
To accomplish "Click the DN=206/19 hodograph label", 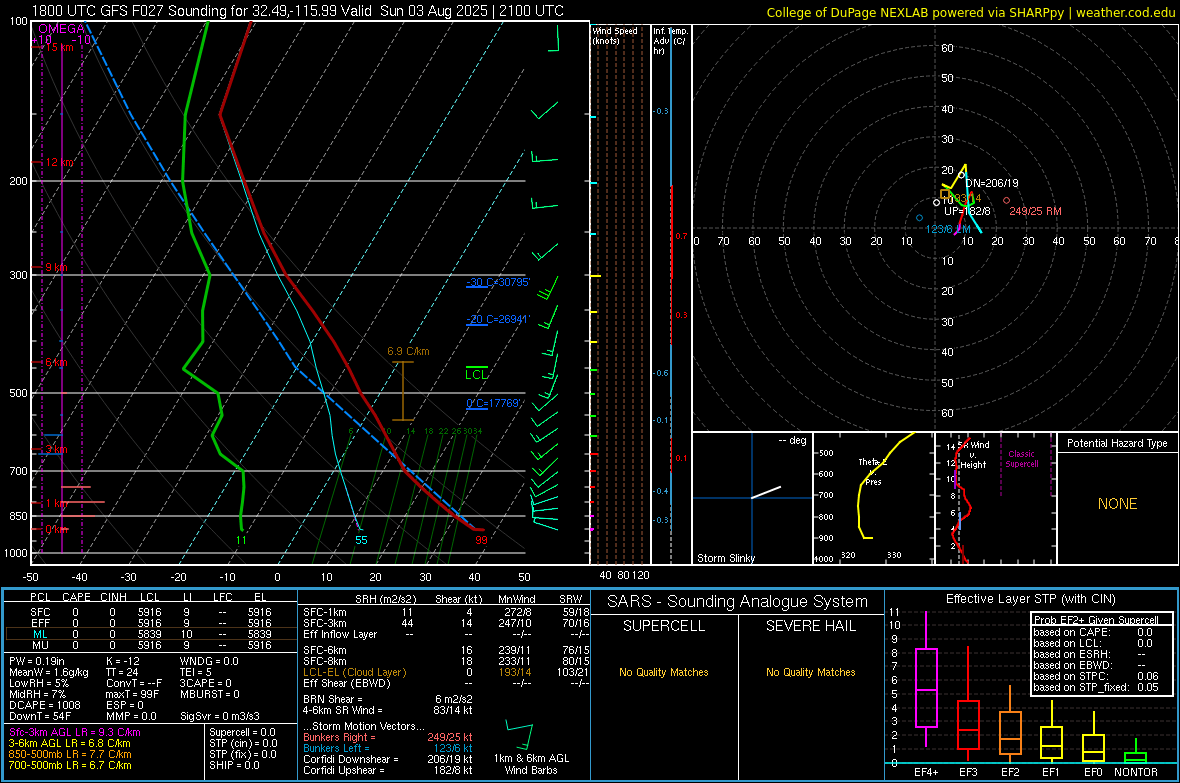I will coord(992,183).
